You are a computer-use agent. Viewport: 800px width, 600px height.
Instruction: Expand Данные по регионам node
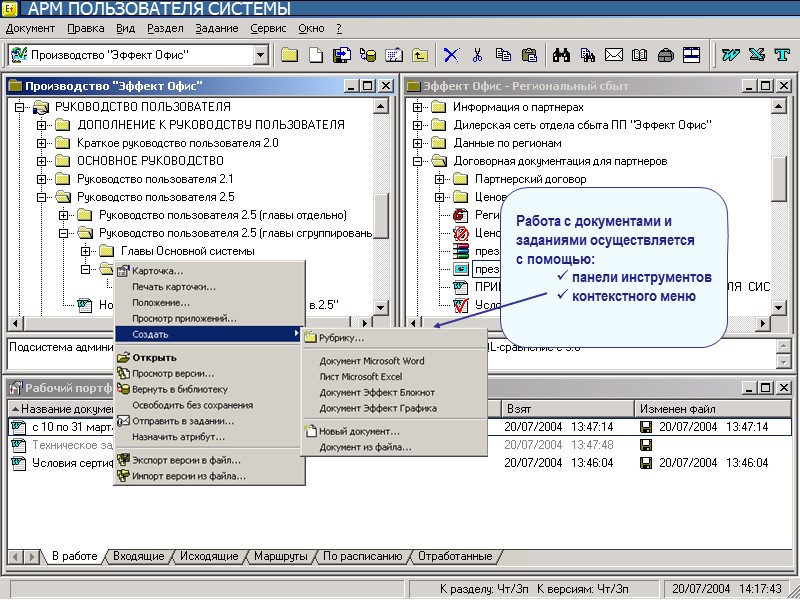(417, 143)
